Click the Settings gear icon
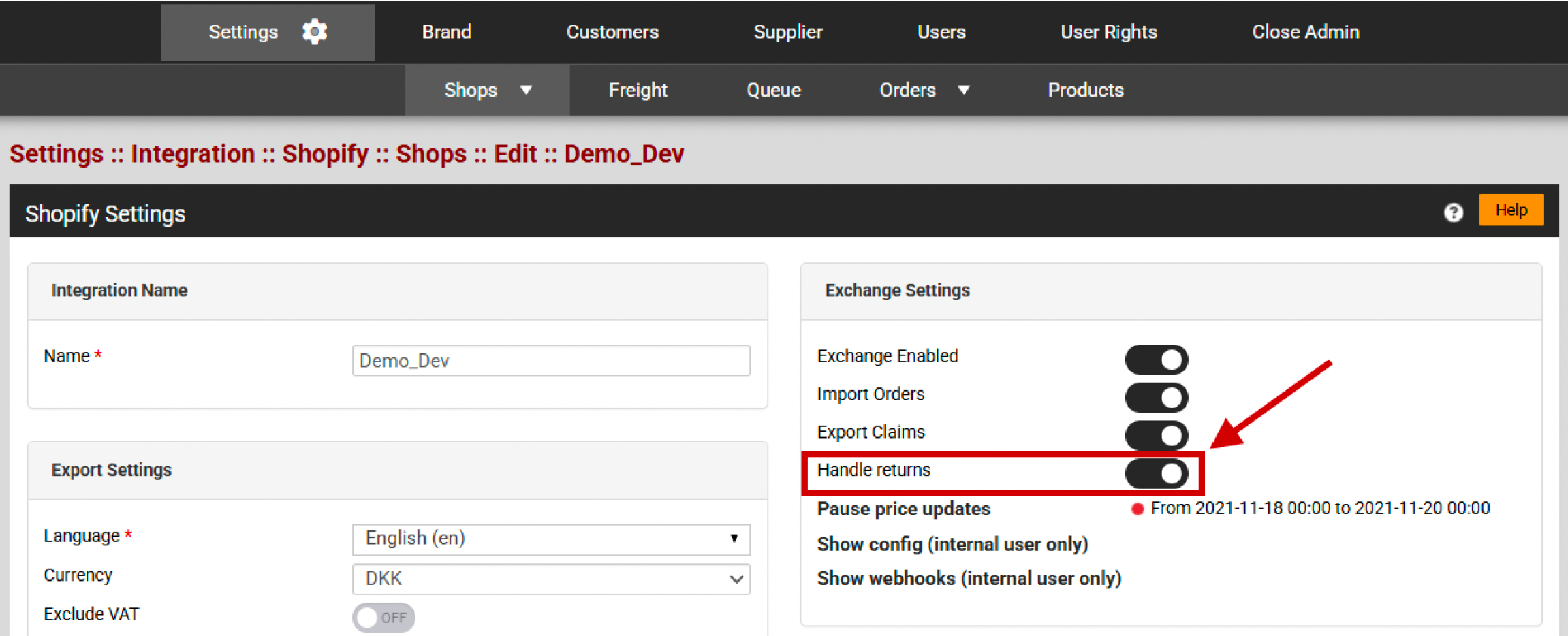The image size is (1568, 636). [x=315, y=32]
